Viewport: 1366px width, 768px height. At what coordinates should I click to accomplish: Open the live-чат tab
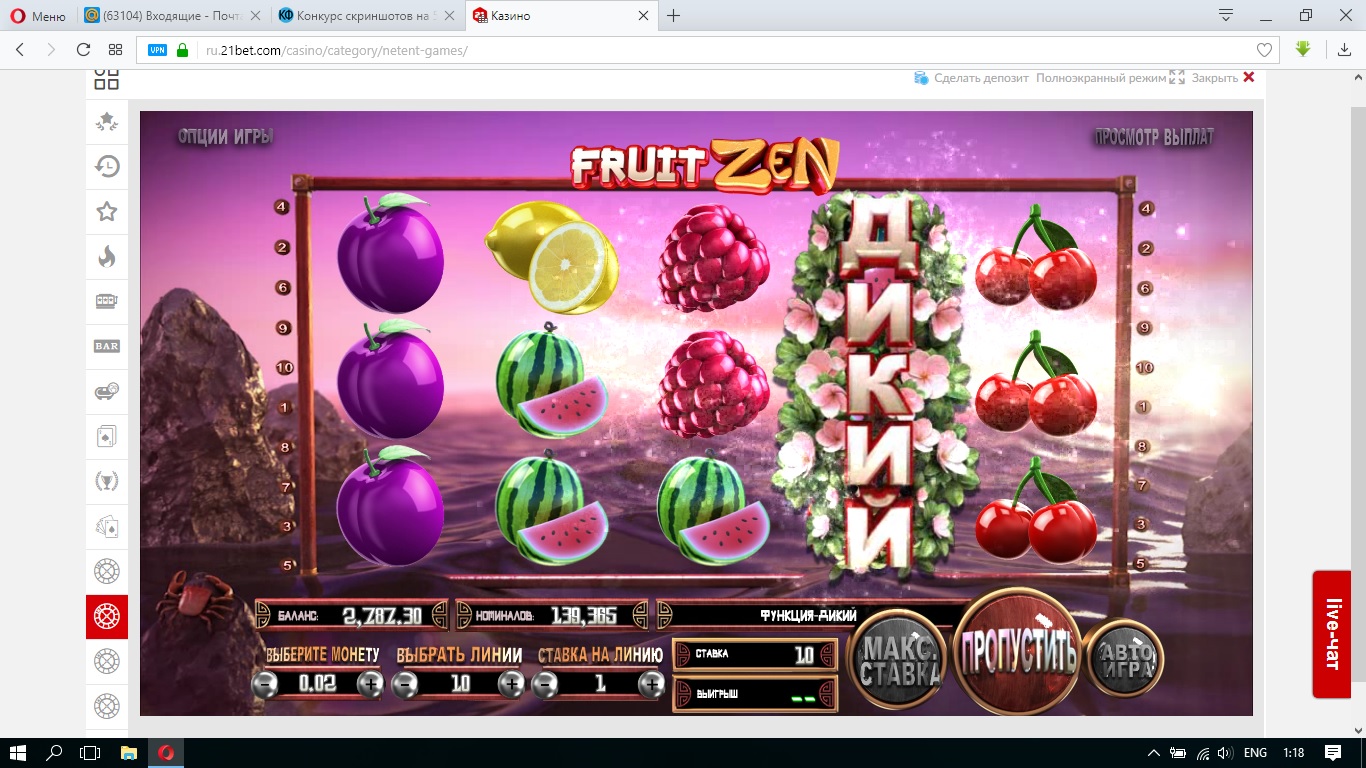[x=1332, y=634]
